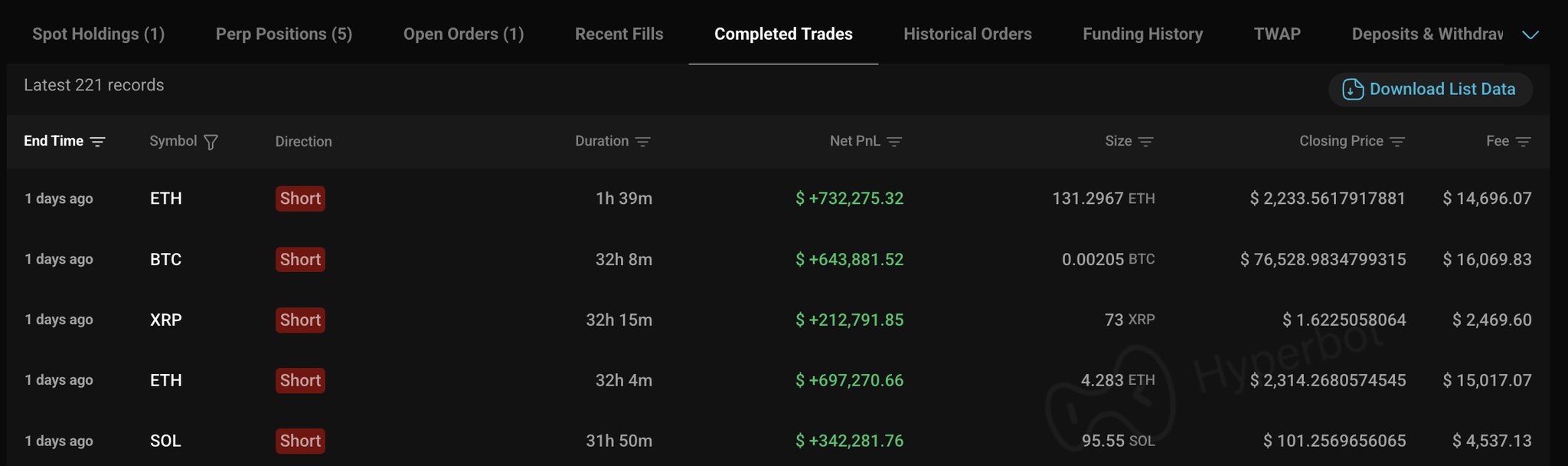Select the XRP symbol in the table
Image resolution: width=1568 pixels, height=466 pixels.
[166, 320]
